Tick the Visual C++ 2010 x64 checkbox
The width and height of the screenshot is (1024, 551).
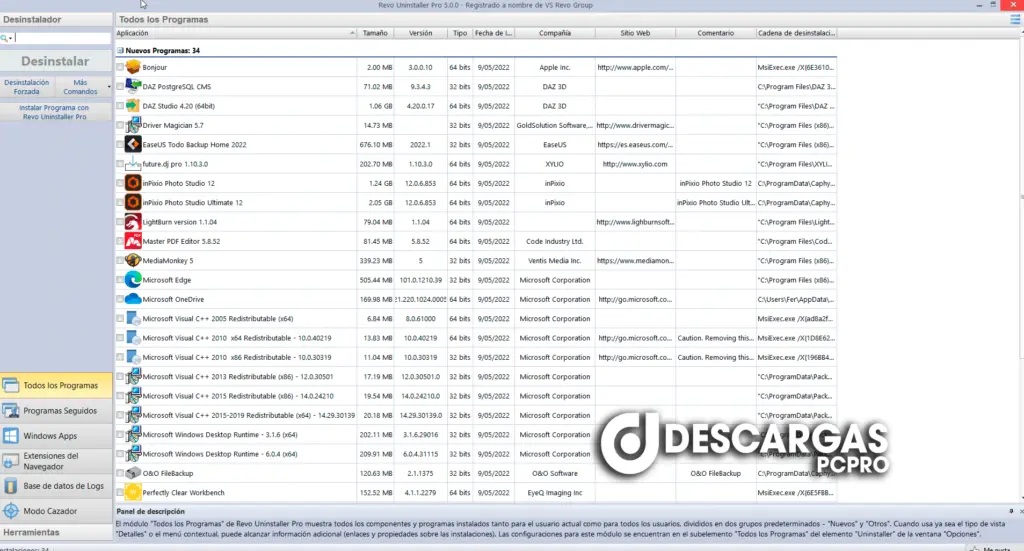120,338
